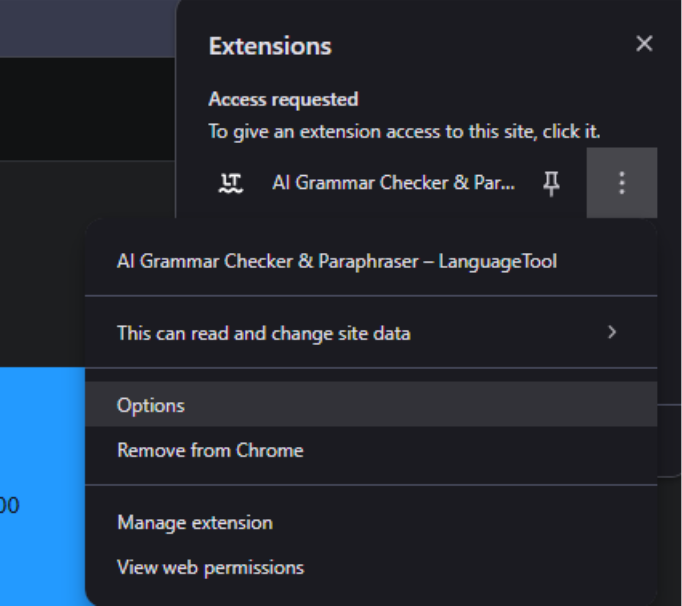Select the truncated AI Grammar Checker & Par... entry

click(393, 183)
